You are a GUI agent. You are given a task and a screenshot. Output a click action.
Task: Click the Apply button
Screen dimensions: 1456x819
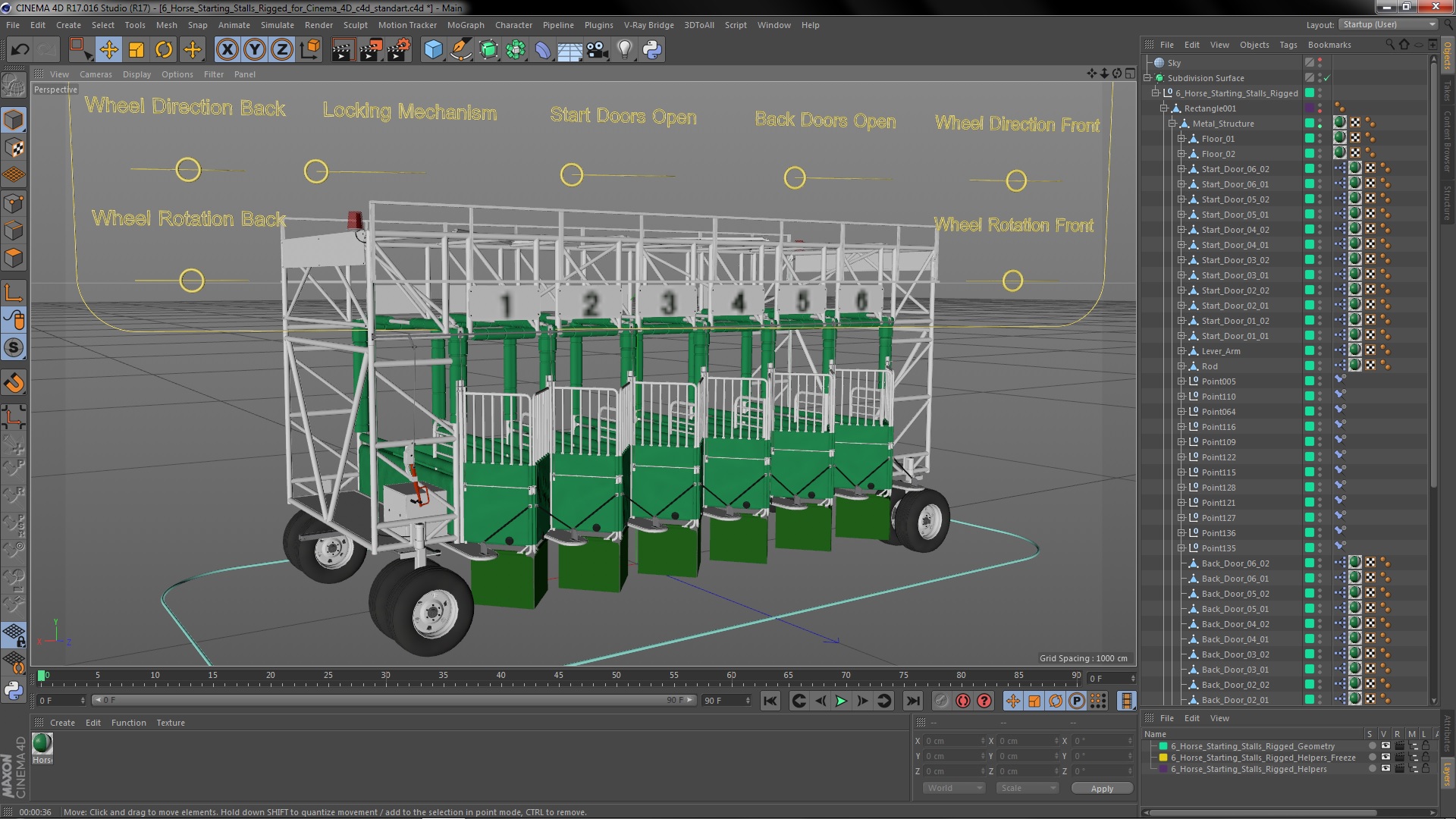pyautogui.click(x=1102, y=789)
